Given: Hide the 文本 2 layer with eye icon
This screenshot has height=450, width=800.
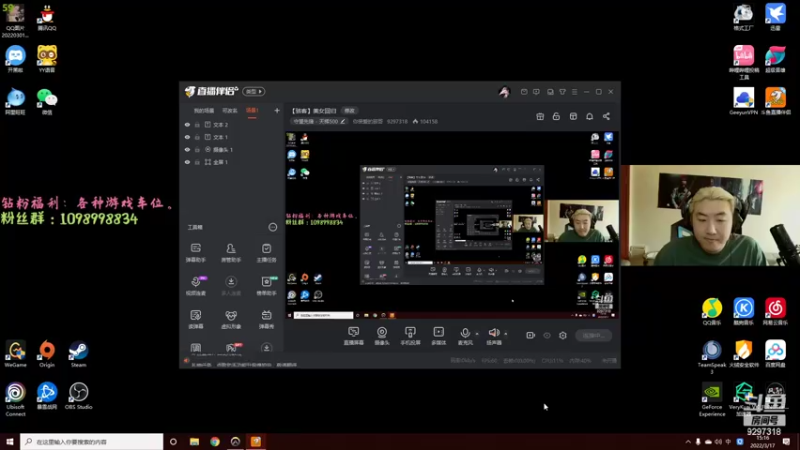Looking at the screenshot, I should pos(187,124).
